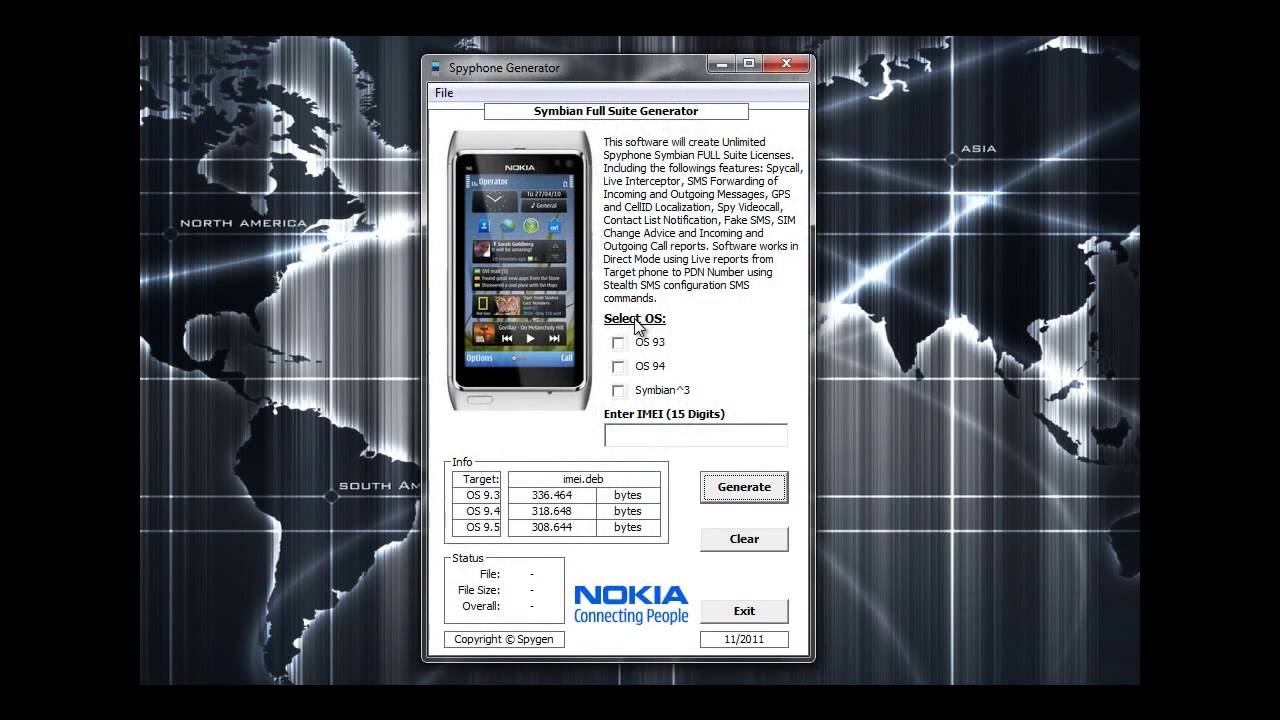Click the Spyphone Generator title bar icon

[x=435, y=68]
